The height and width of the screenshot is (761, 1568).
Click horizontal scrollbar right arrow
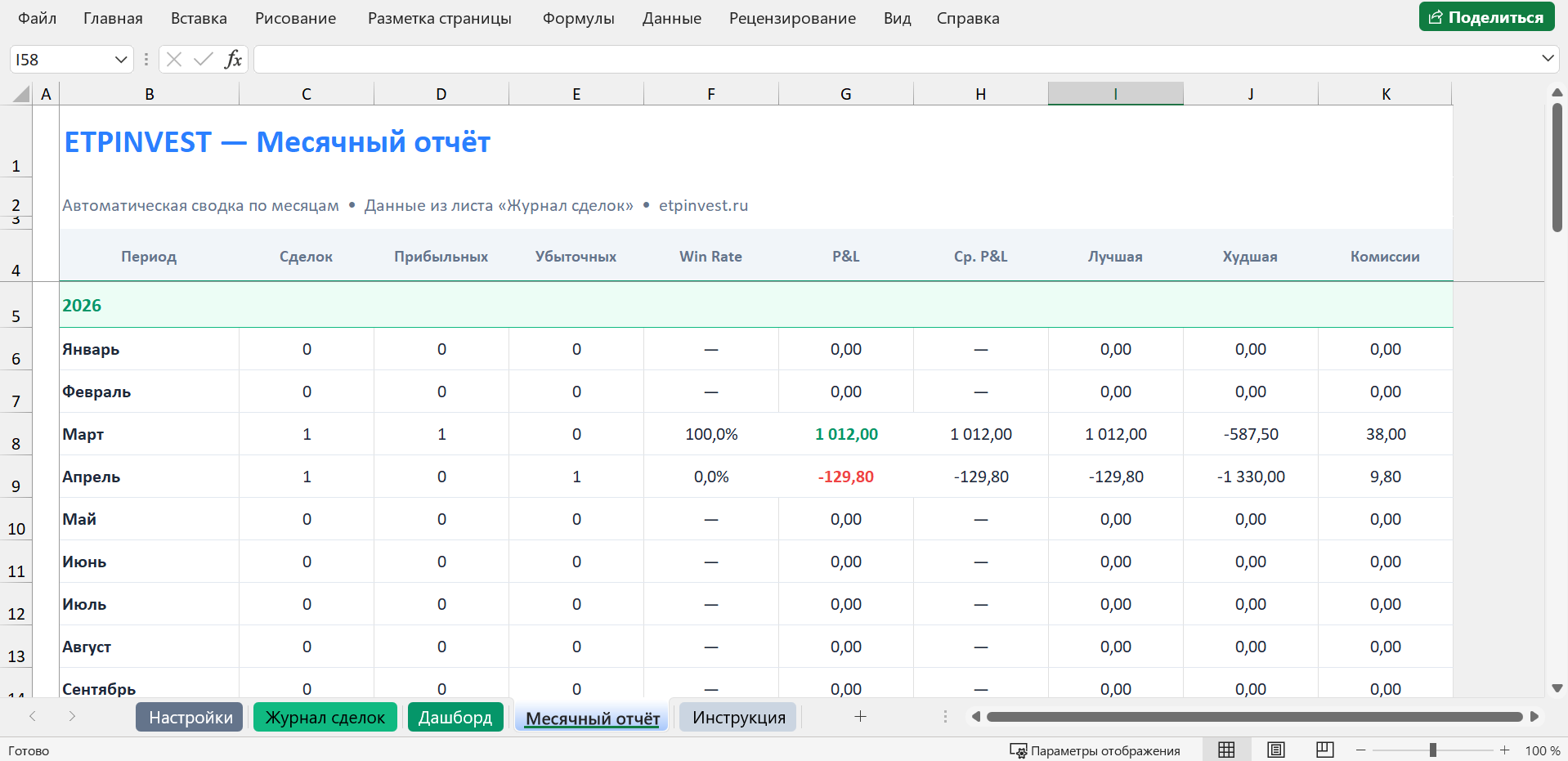pyautogui.click(x=1534, y=717)
